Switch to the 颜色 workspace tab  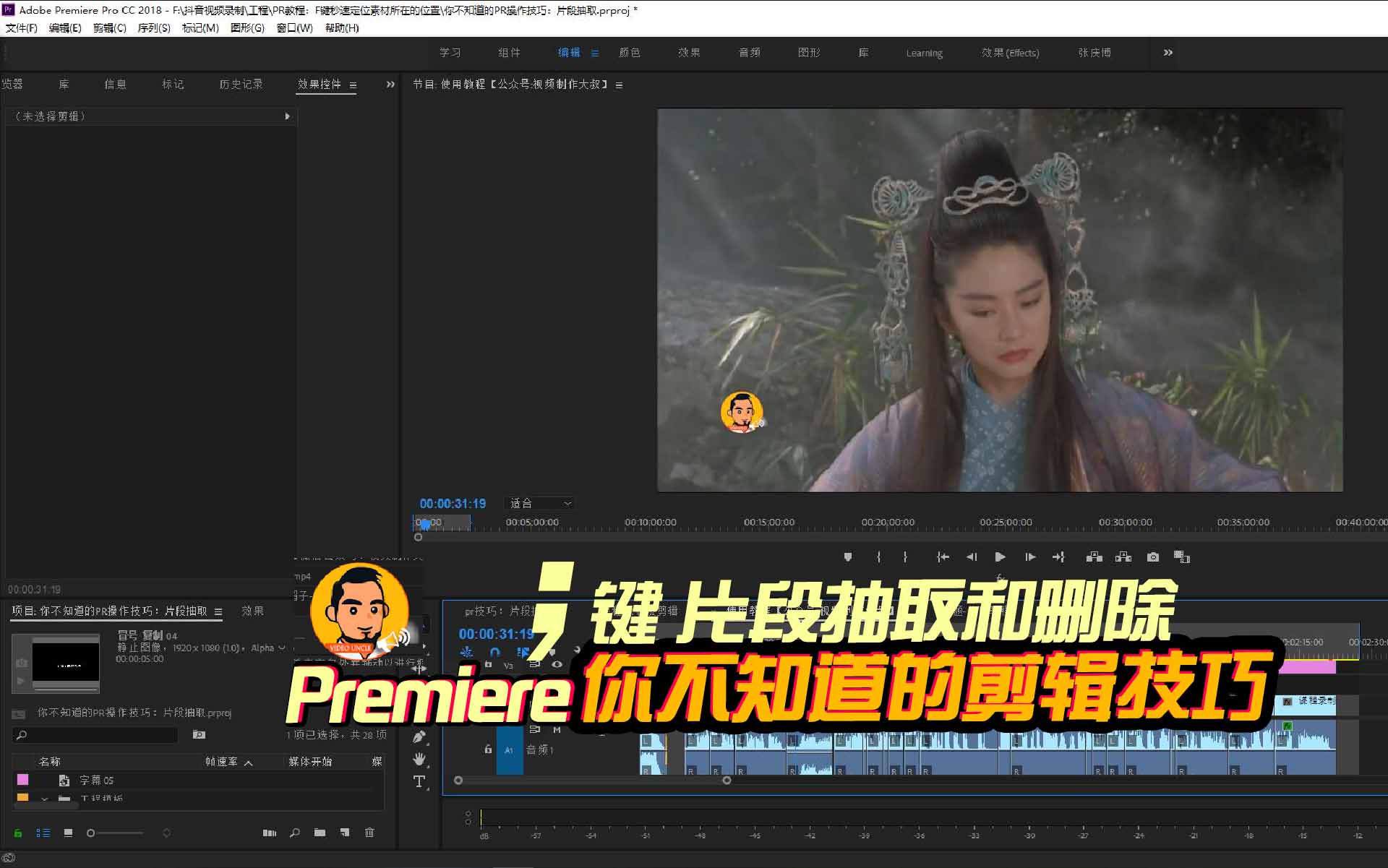click(630, 53)
